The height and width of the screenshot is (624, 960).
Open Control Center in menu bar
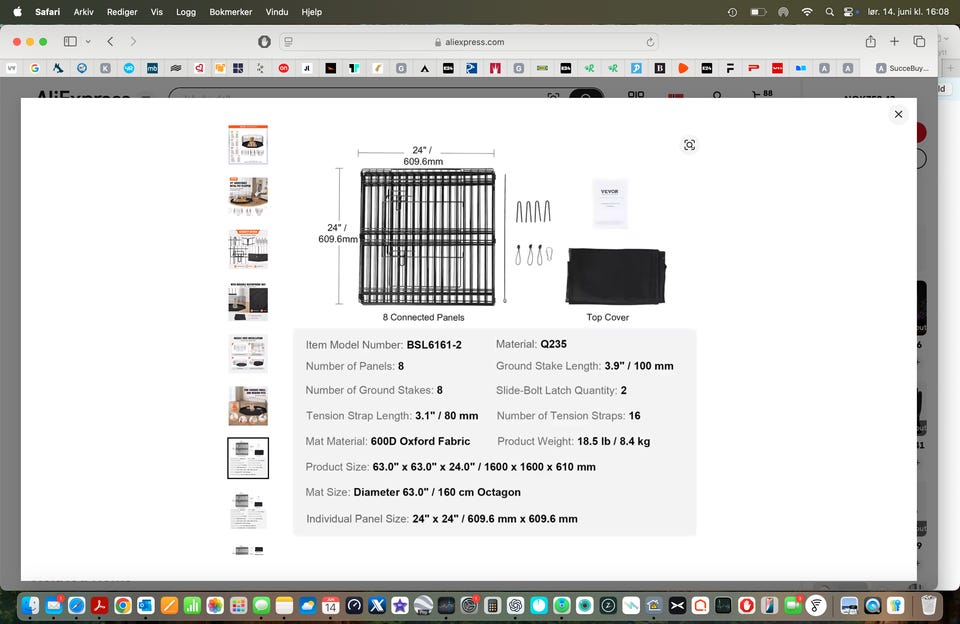click(x=849, y=12)
